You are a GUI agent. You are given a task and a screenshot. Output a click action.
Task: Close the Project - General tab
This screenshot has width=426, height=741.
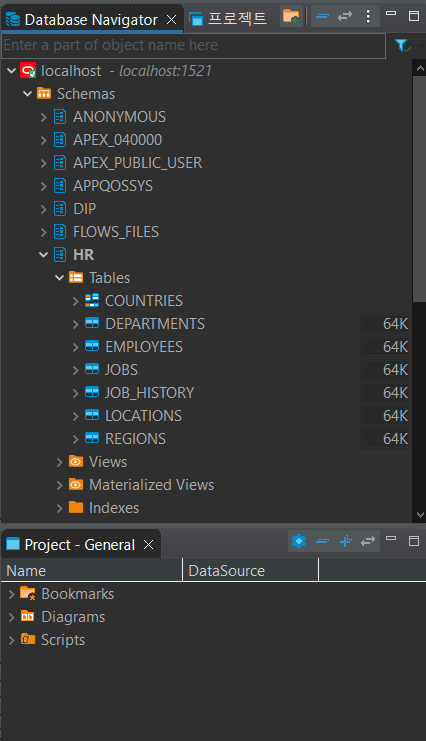pyautogui.click(x=148, y=545)
